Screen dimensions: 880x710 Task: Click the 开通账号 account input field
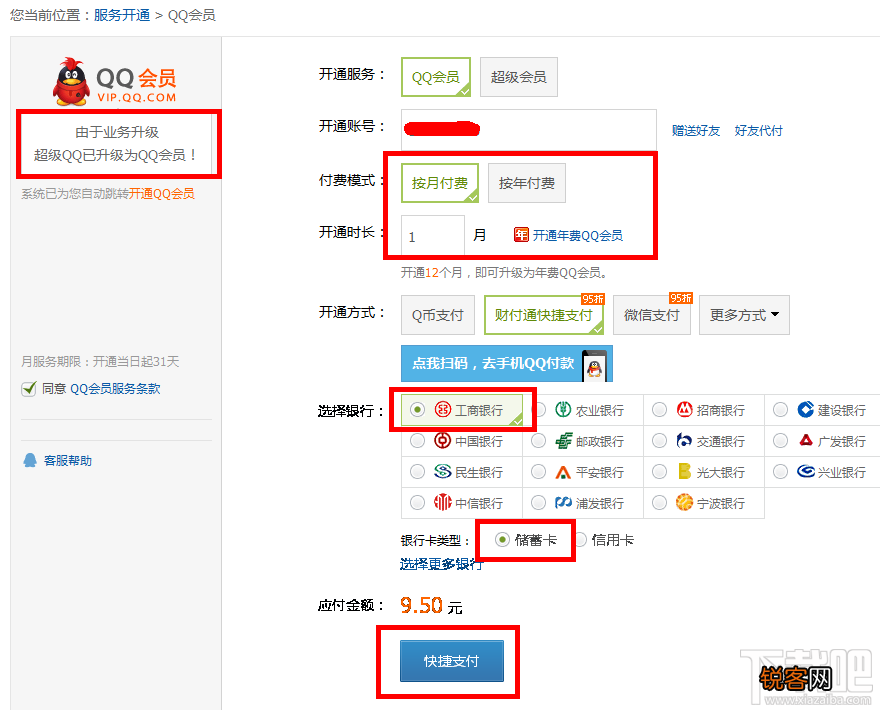click(529, 130)
